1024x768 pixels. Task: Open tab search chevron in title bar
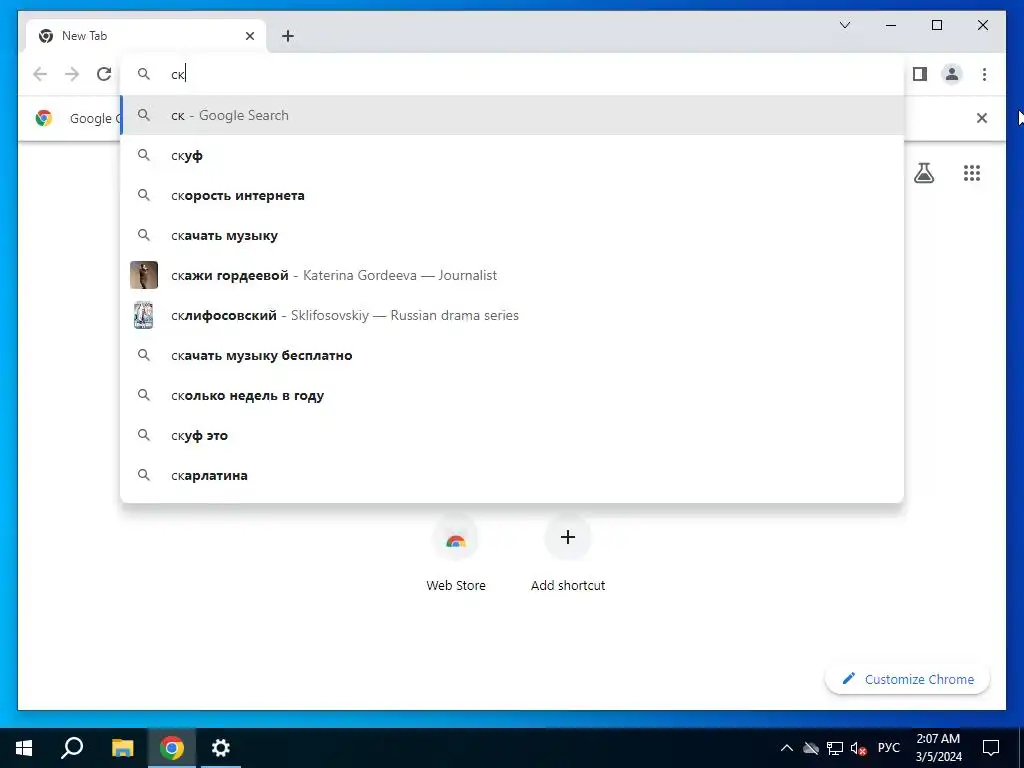[x=844, y=25]
